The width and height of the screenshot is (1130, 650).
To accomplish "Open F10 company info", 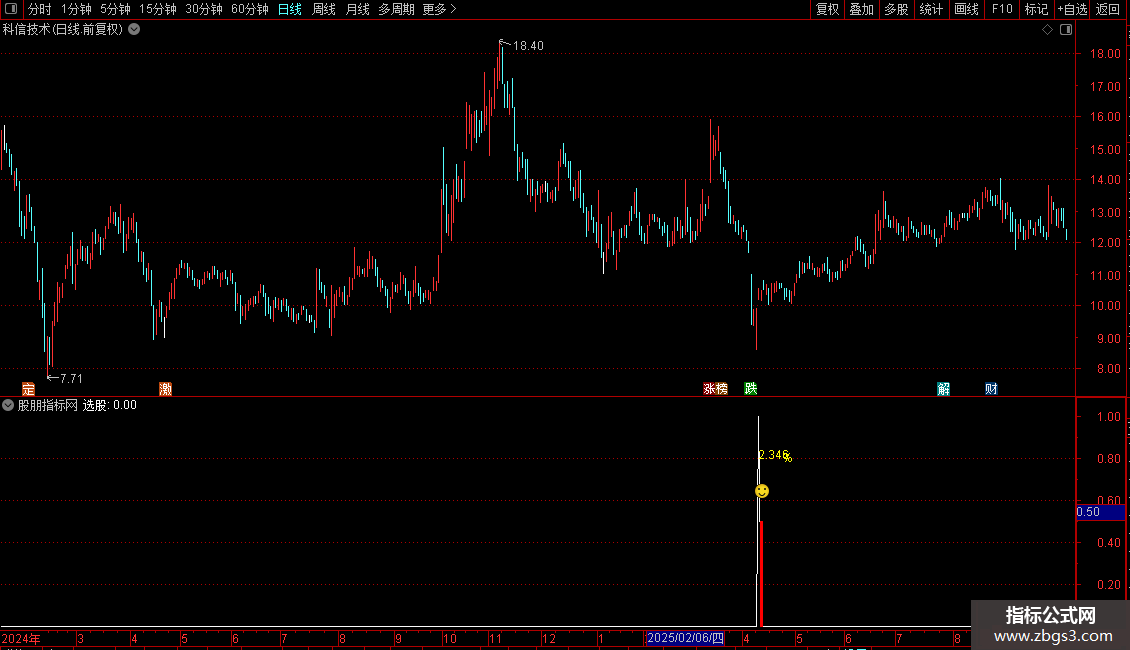I will click(1002, 9).
